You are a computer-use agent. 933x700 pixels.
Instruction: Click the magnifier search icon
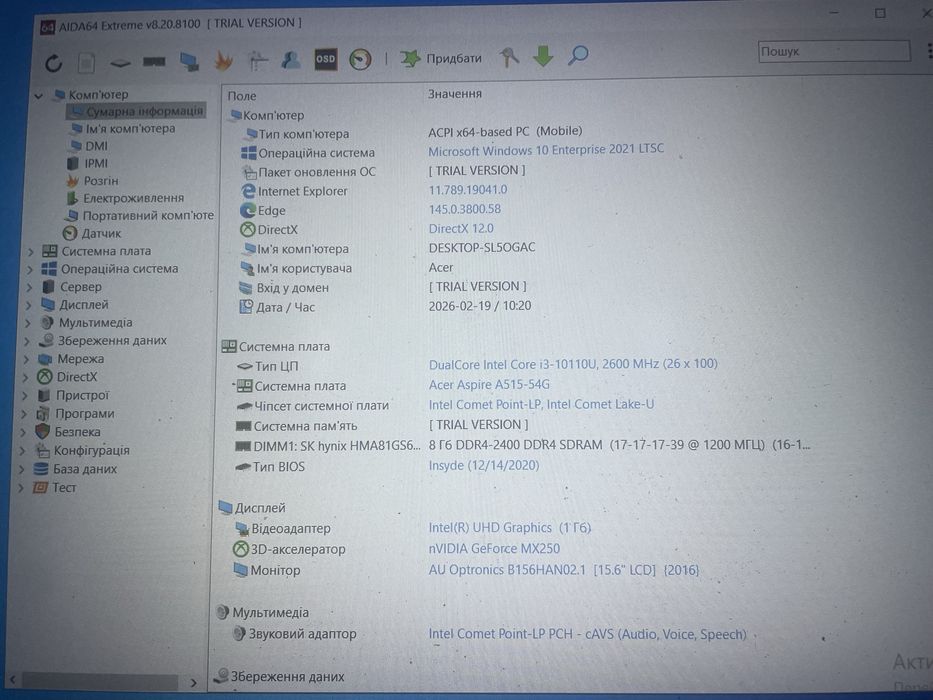click(x=578, y=55)
